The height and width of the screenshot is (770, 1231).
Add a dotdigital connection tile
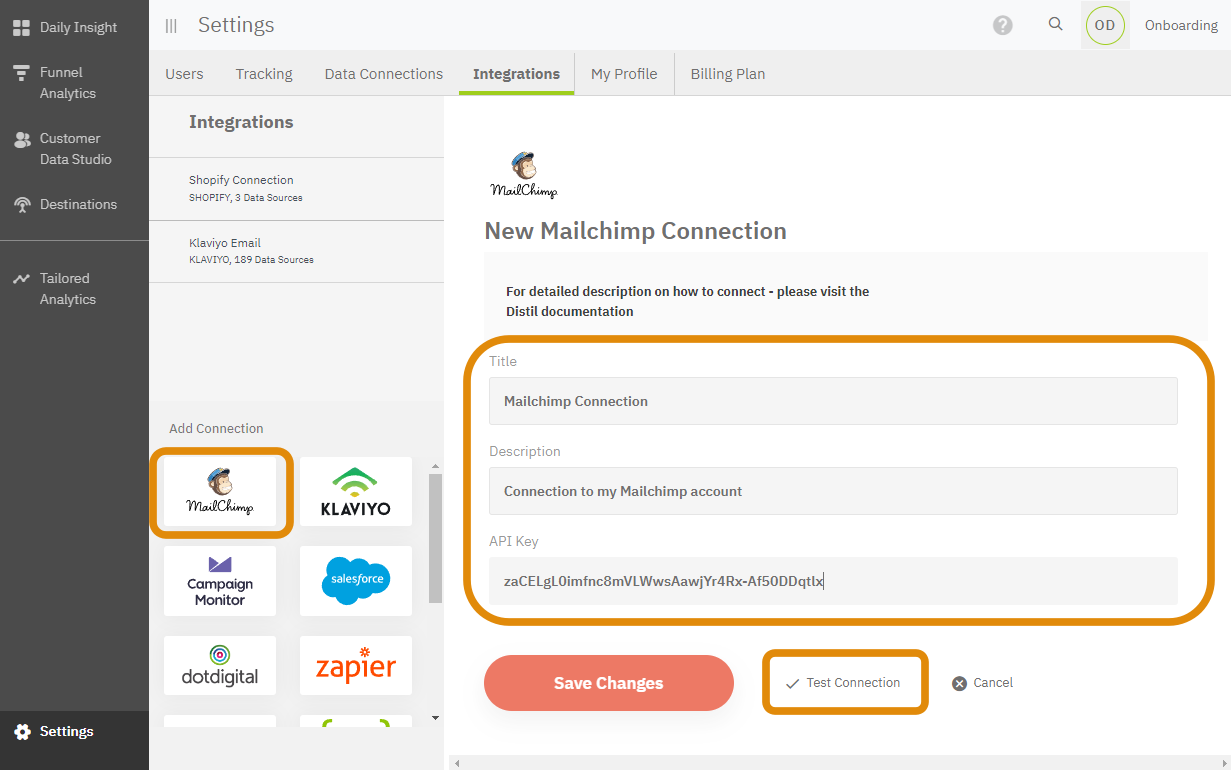(220, 666)
